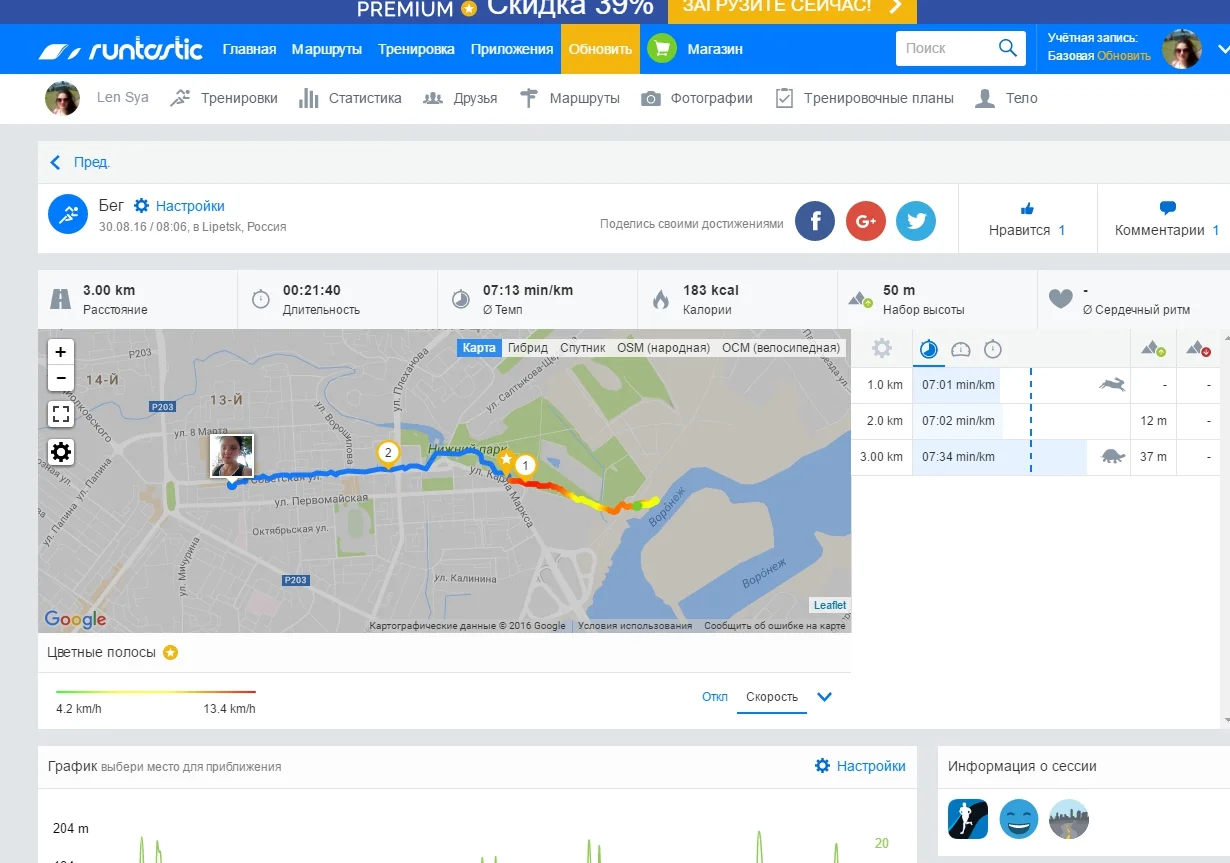
Task: Open account dropdown arrow near avatar
Action: coord(1221,49)
